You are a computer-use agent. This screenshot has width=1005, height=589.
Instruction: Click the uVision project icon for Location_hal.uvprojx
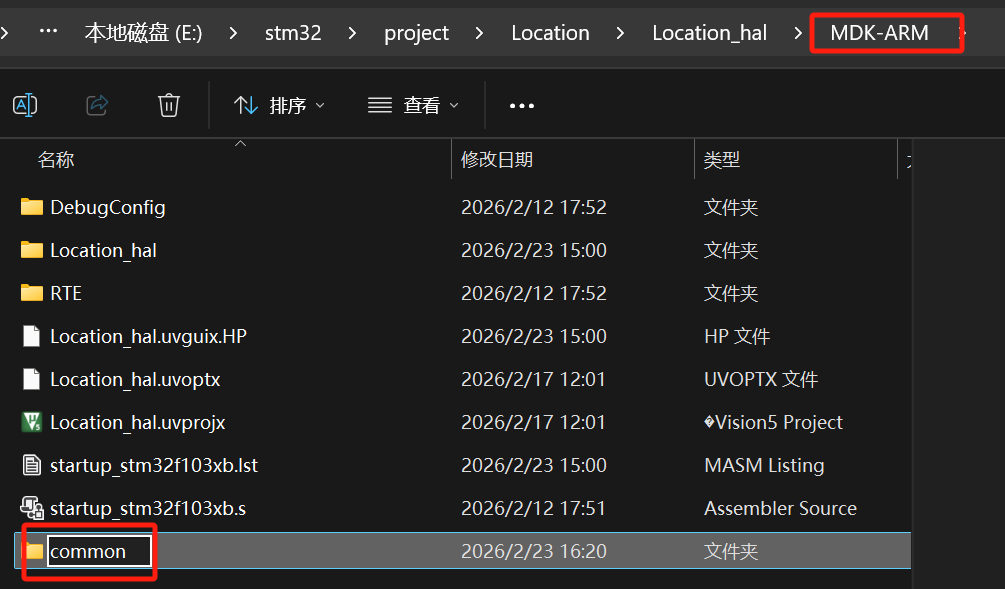point(31,422)
